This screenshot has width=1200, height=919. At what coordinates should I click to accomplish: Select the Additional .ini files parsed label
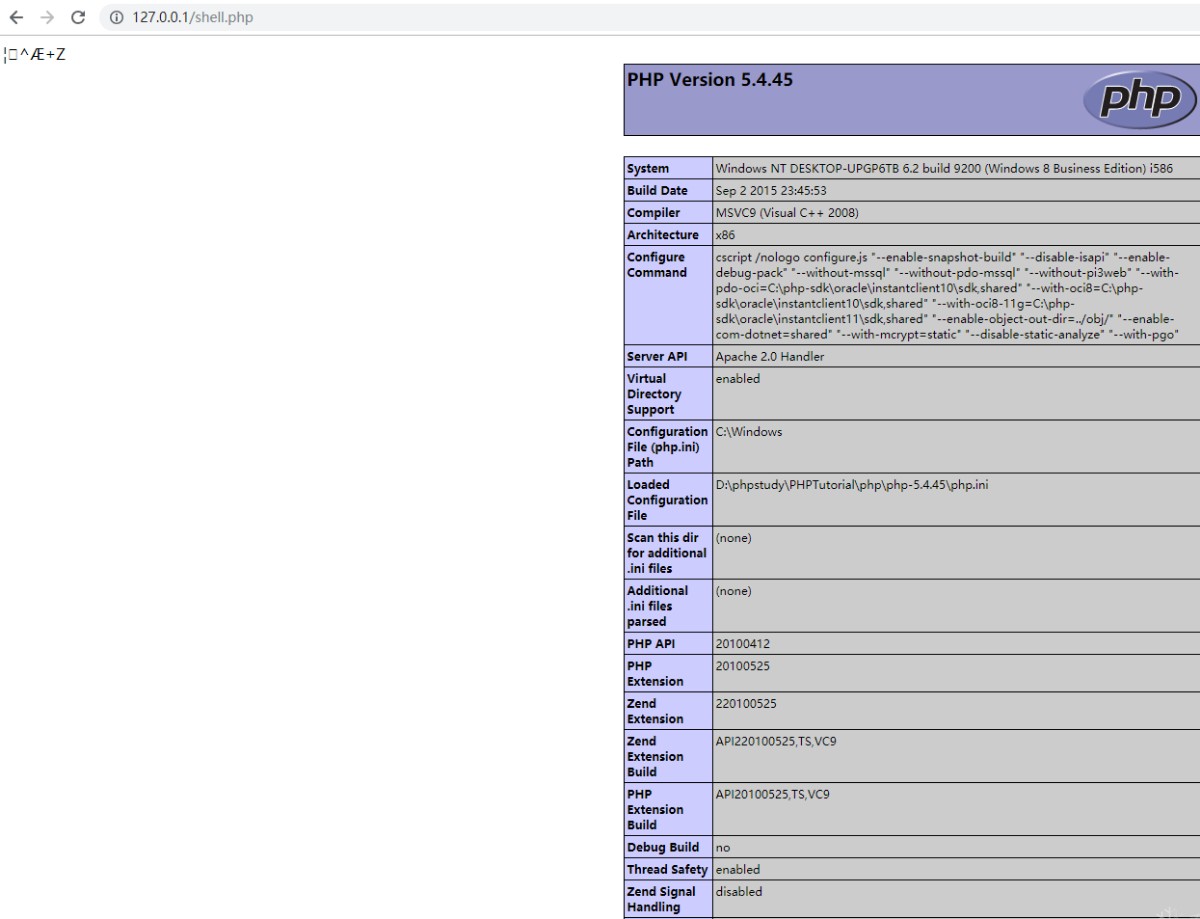tap(658, 605)
